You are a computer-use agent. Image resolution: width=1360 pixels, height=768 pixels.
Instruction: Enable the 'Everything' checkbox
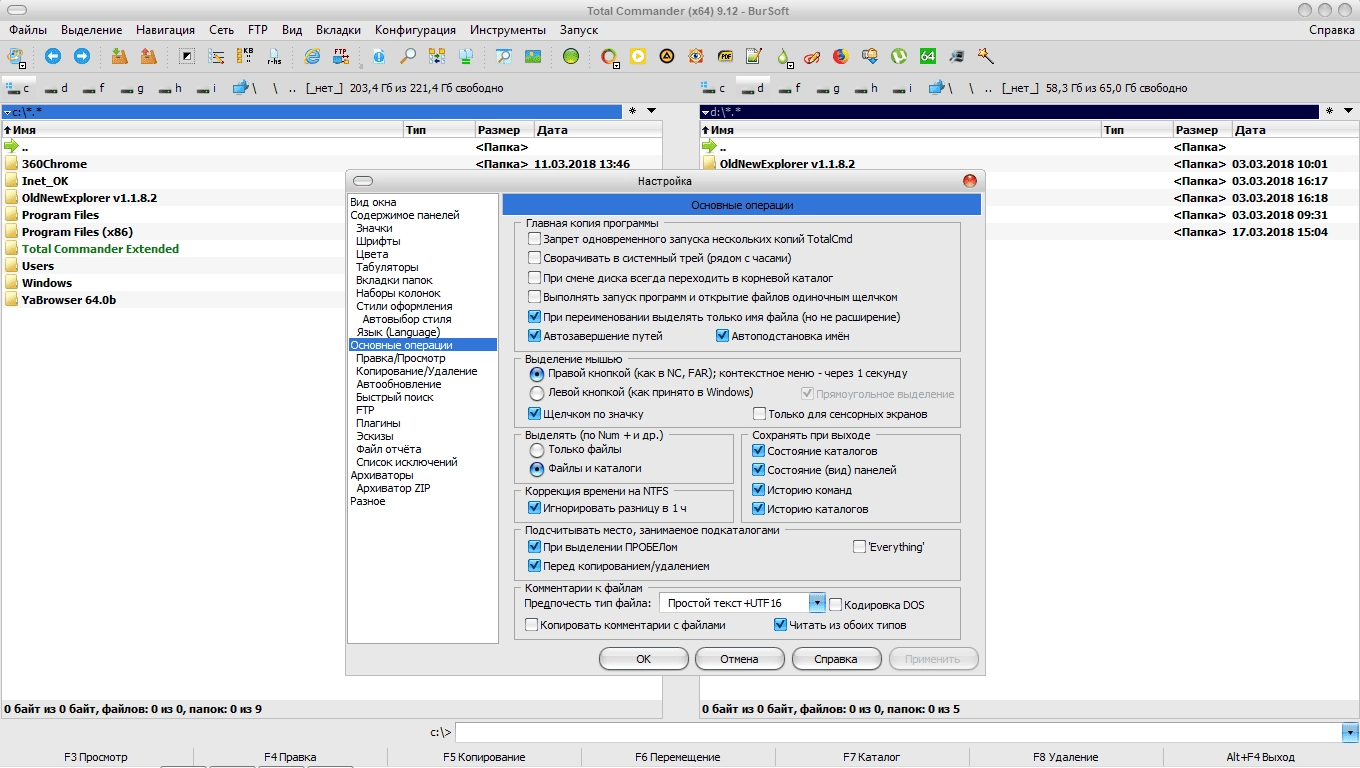pyautogui.click(x=859, y=547)
